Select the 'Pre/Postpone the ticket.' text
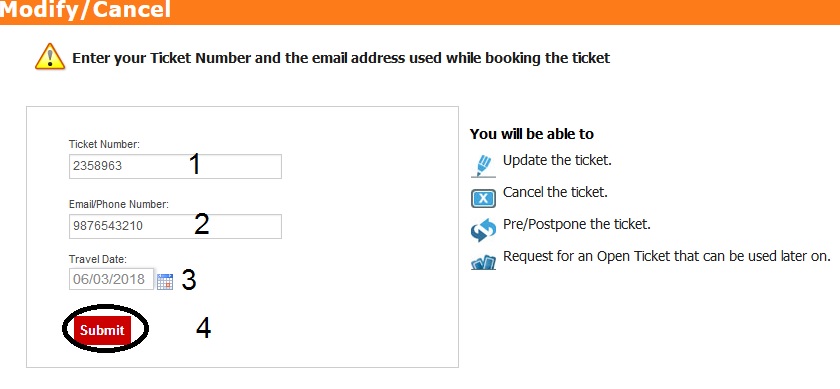The image size is (840, 389). pos(577,224)
